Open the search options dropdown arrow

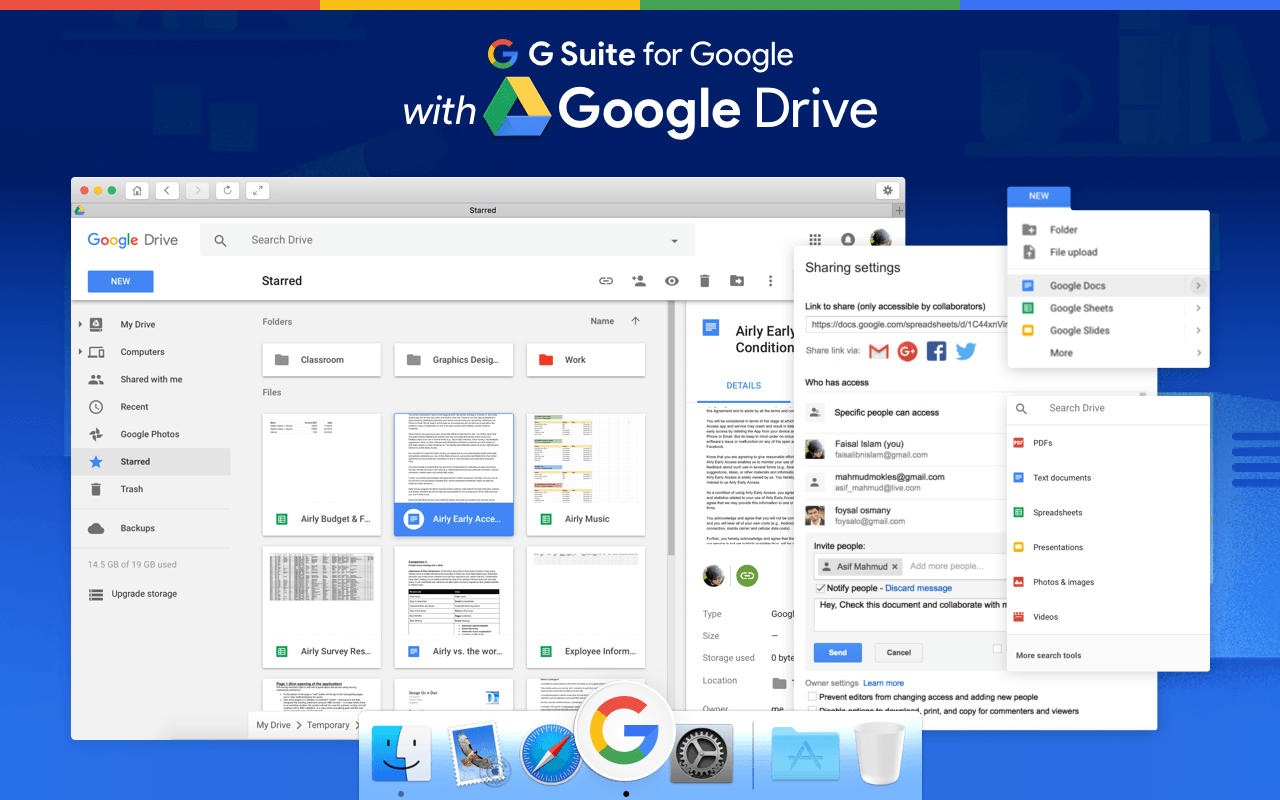pos(675,241)
